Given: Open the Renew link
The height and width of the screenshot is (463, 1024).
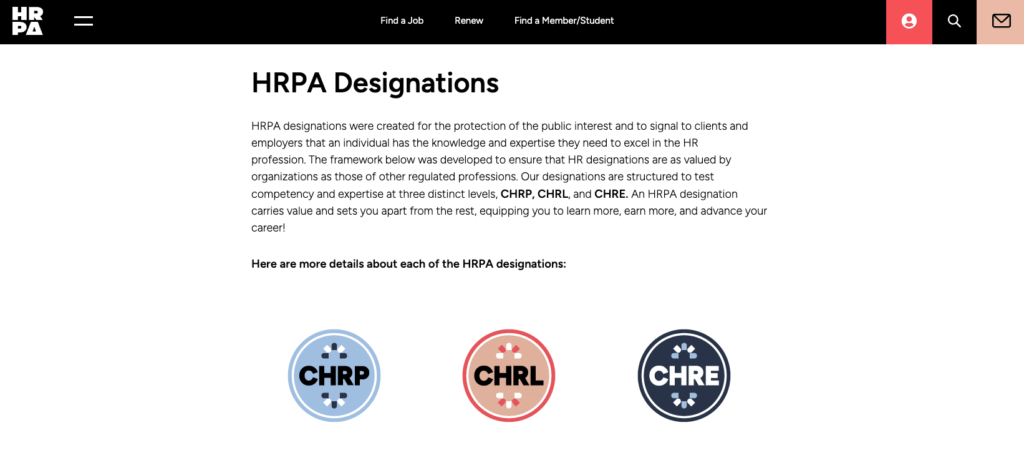Looking at the screenshot, I should (x=469, y=21).
